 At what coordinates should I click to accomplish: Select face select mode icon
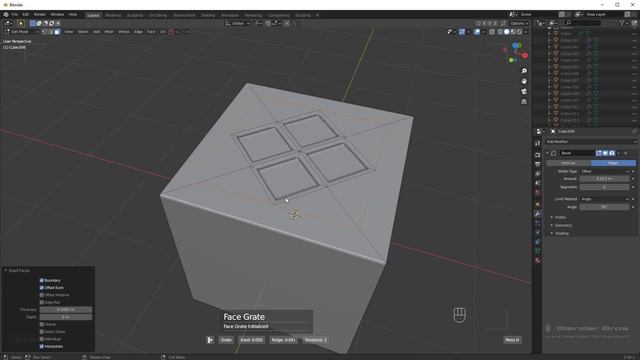pyautogui.click(x=57, y=32)
